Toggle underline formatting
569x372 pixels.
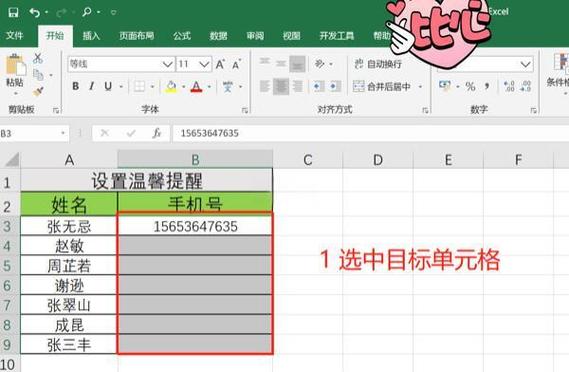click(x=108, y=86)
